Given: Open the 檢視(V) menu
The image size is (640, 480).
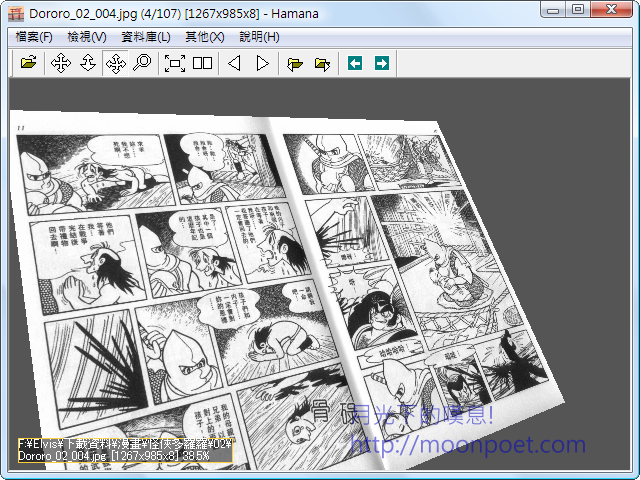Looking at the screenshot, I should click(87, 36).
